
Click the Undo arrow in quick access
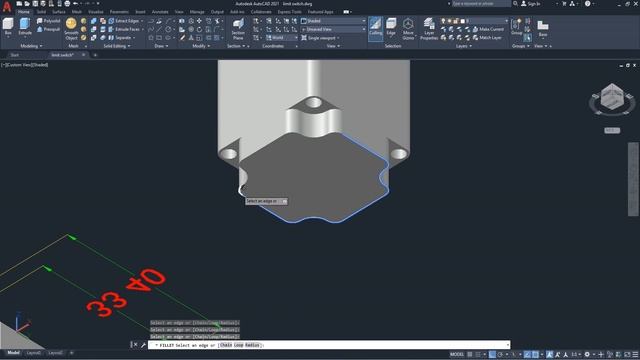click(76, 4)
